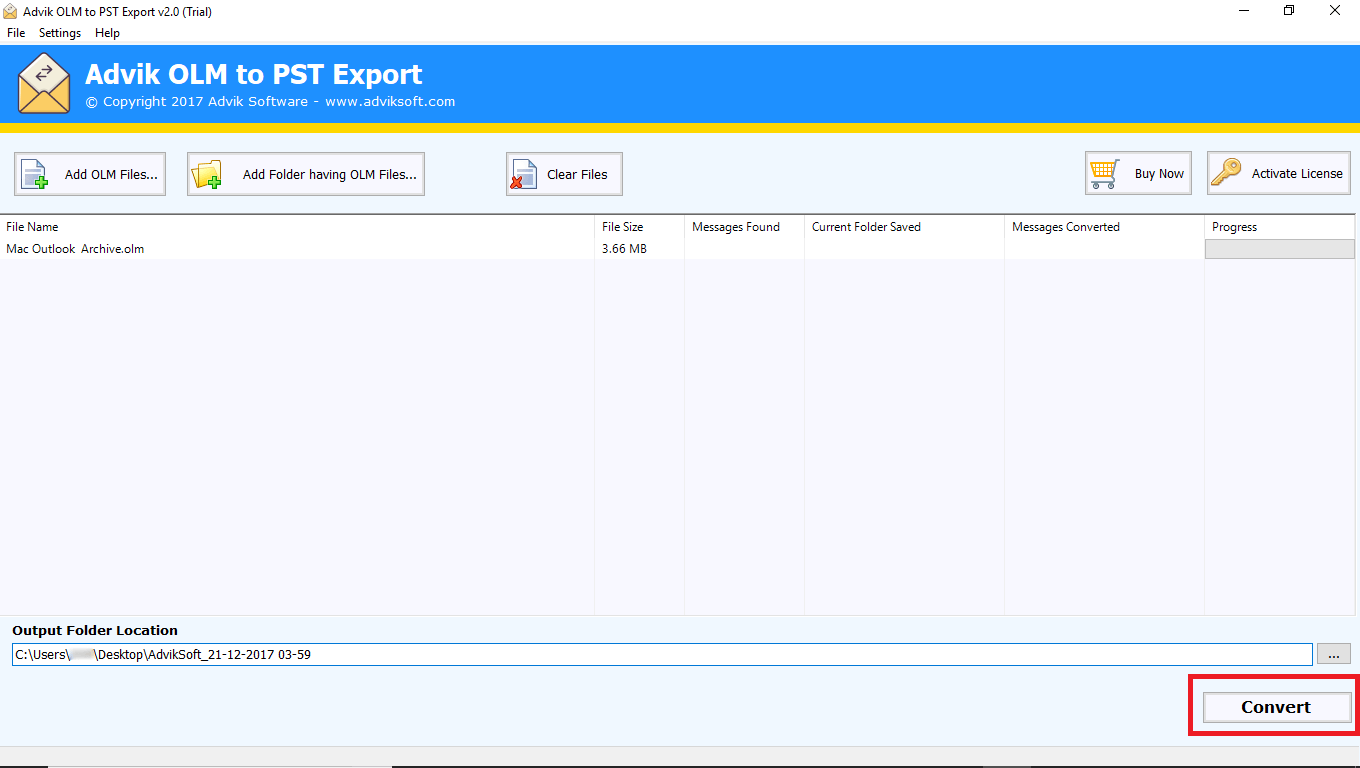
Task: Click Add Folder having OLM Files button
Action: [306, 174]
